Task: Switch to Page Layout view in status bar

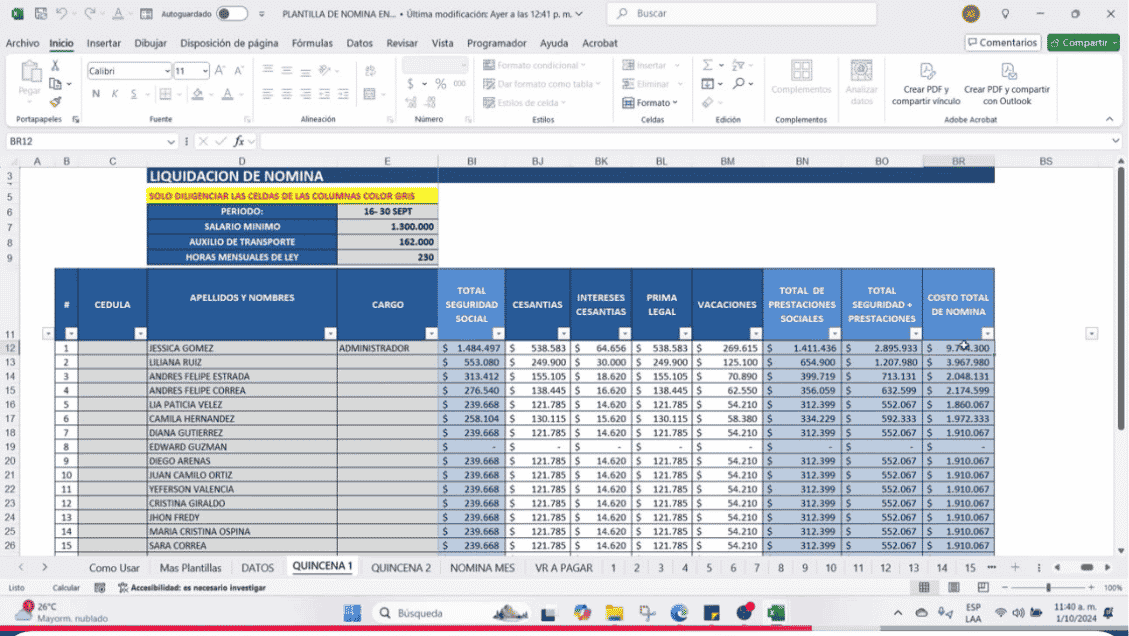Action: tap(953, 588)
